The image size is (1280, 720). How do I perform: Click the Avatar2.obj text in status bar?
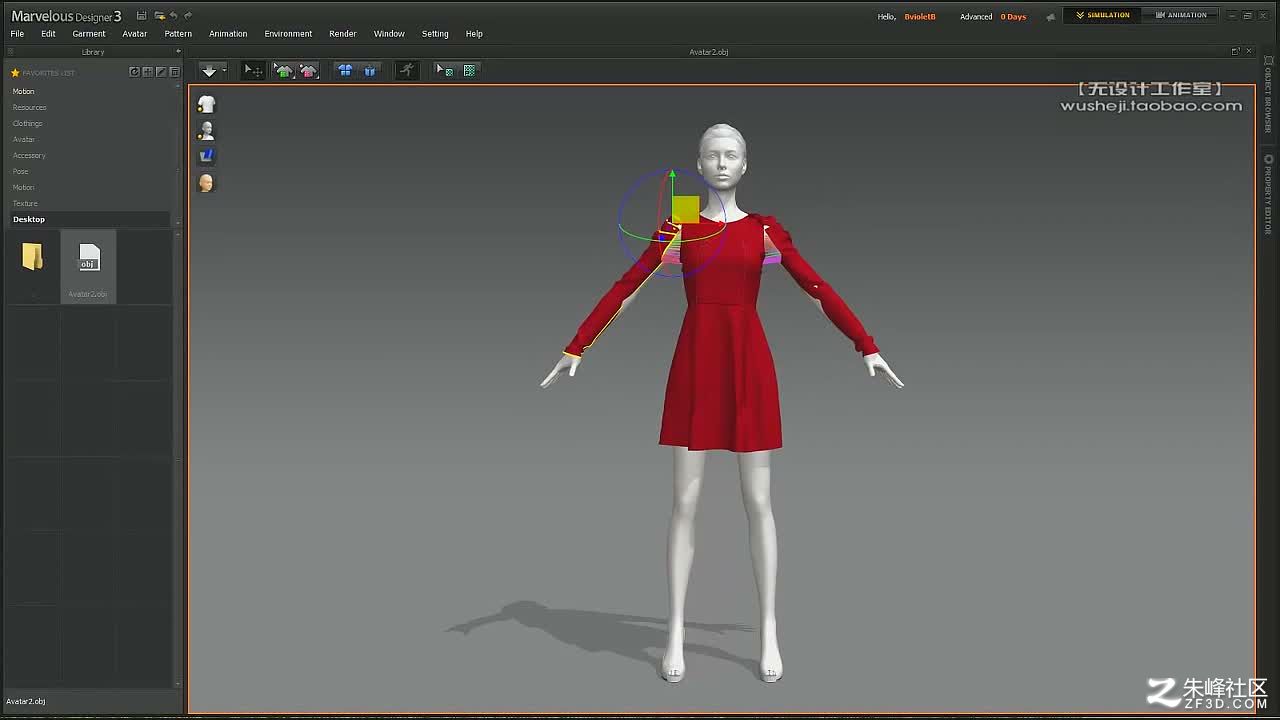(x=25, y=701)
